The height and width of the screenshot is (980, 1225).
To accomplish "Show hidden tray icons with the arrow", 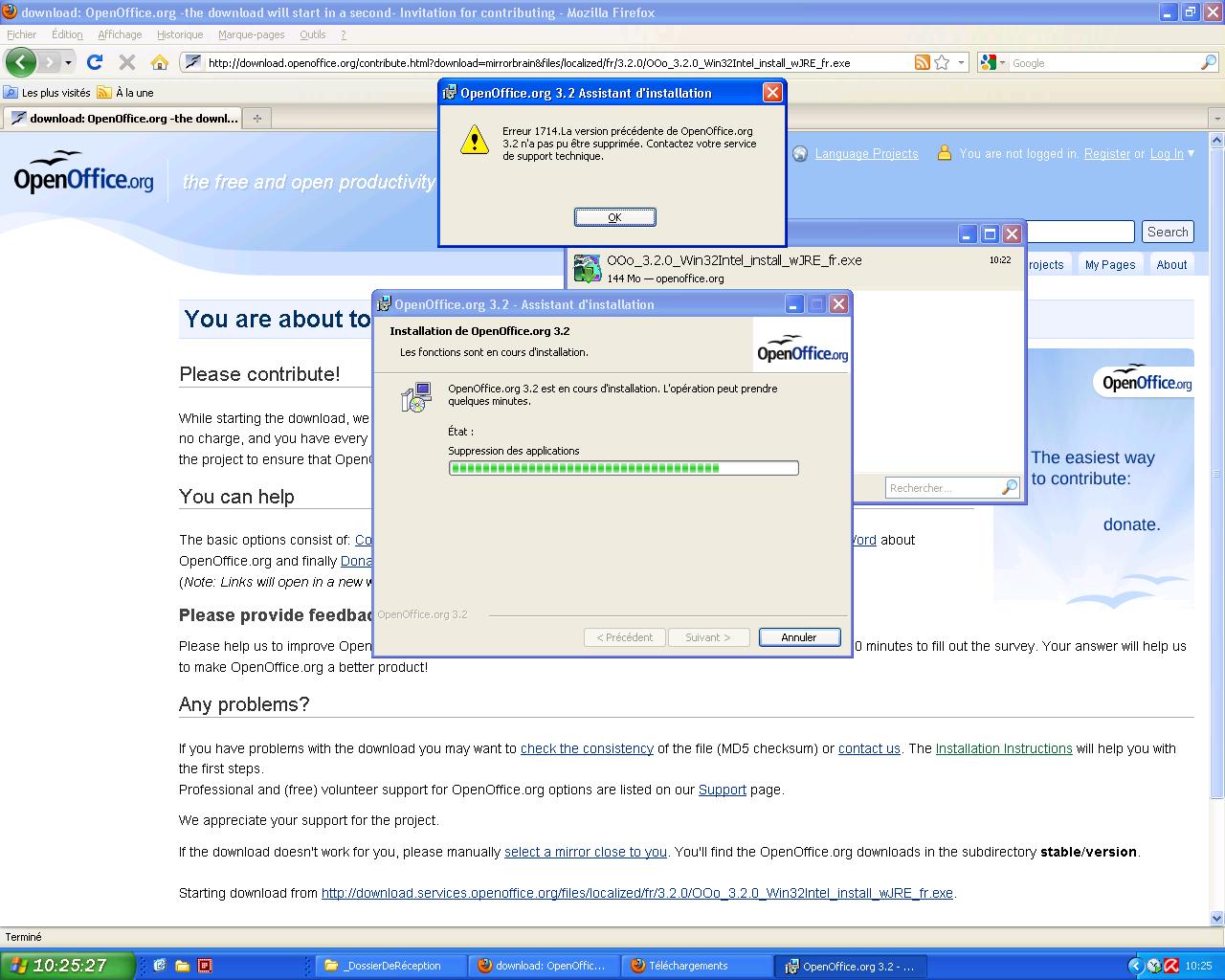I will [x=1135, y=966].
